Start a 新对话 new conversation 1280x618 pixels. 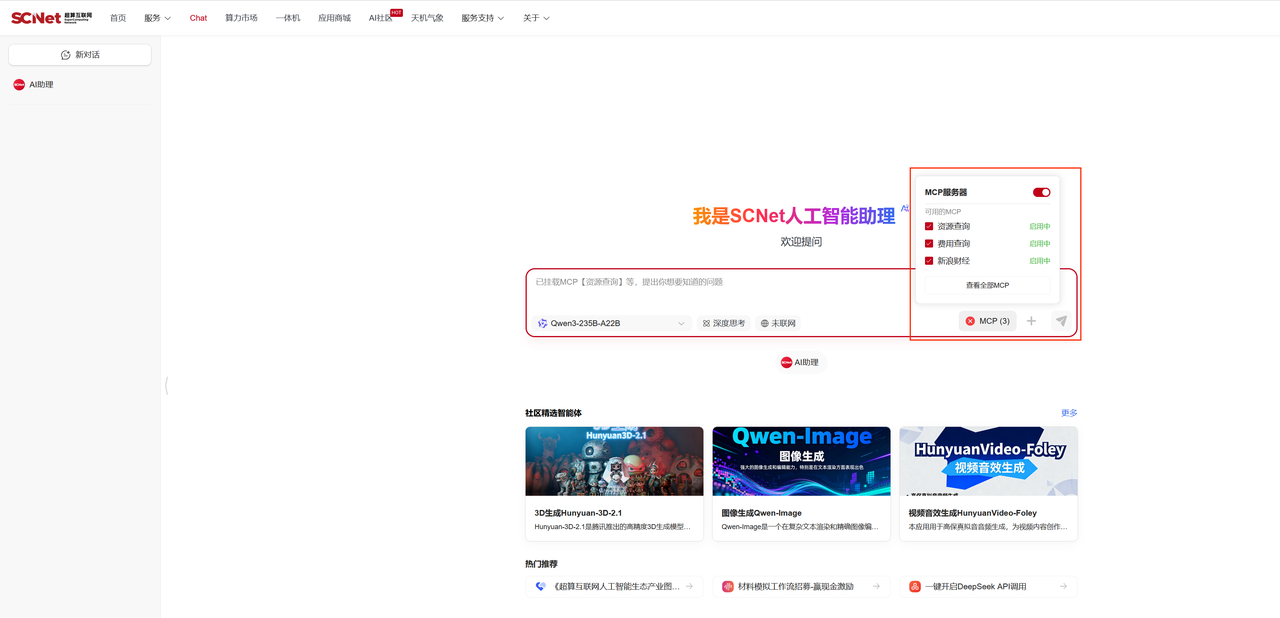pyautogui.click(x=80, y=55)
